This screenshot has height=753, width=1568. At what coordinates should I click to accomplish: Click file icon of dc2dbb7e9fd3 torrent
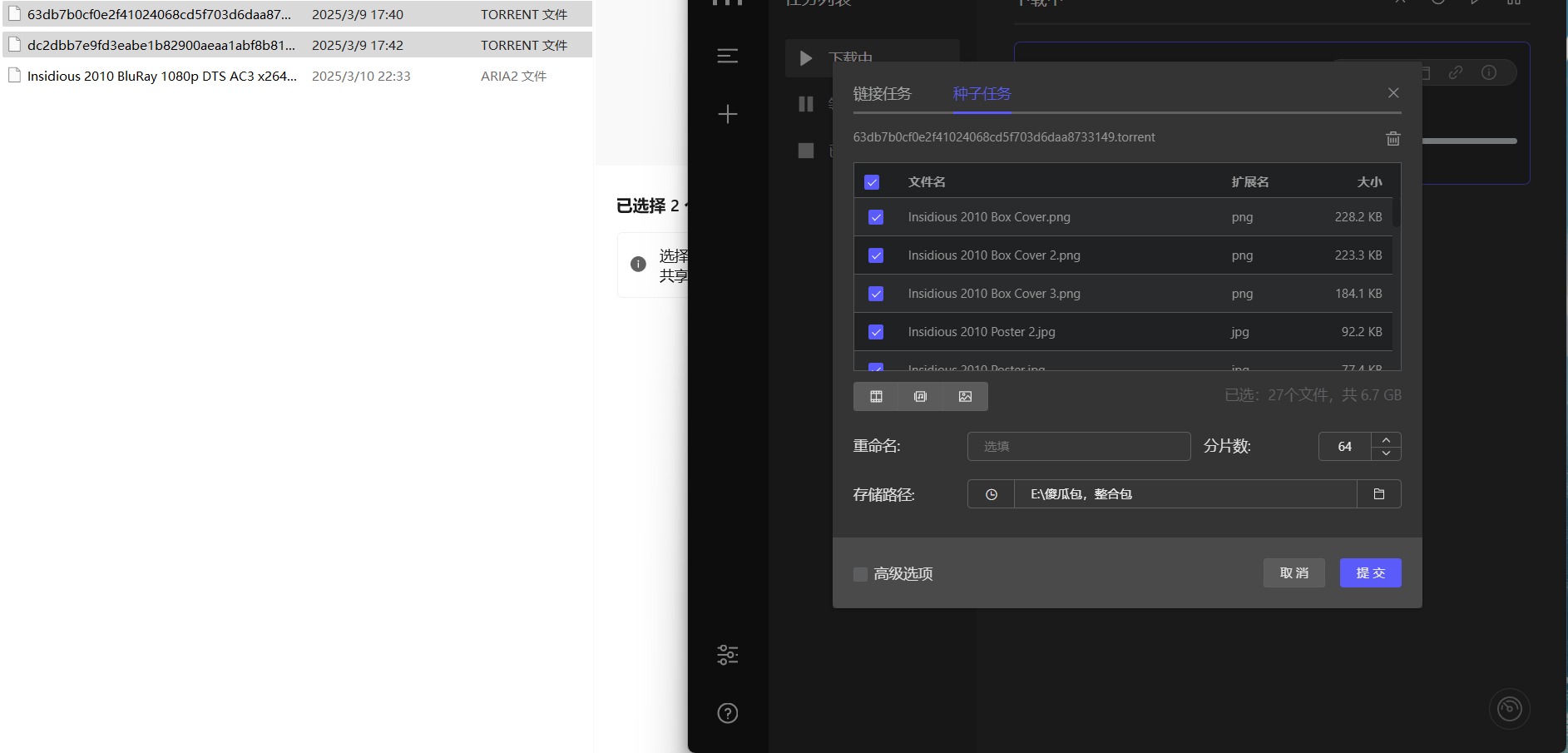(x=14, y=45)
